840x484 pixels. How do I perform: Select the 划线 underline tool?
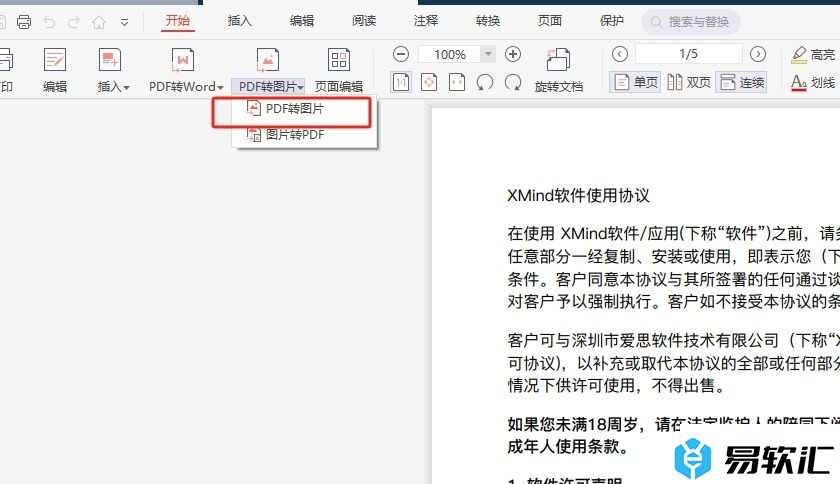(813, 83)
